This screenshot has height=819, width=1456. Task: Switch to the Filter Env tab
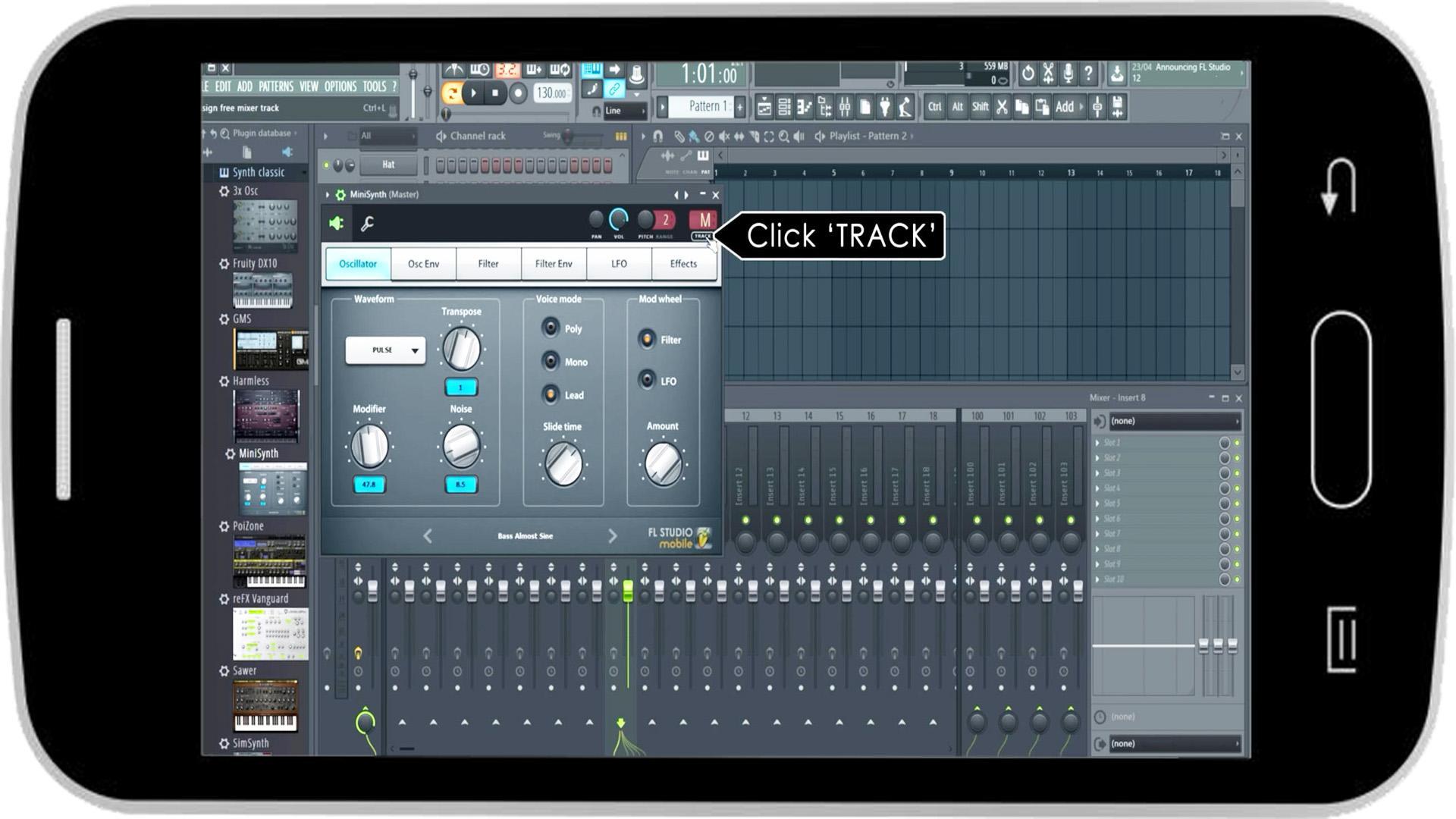tap(554, 263)
